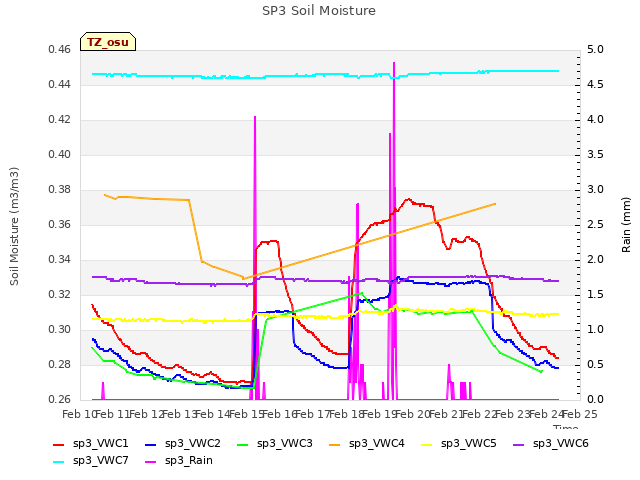Click the magenta sp3_Rain legend swatch
The image size is (640, 480).
(x=151, y=462)
